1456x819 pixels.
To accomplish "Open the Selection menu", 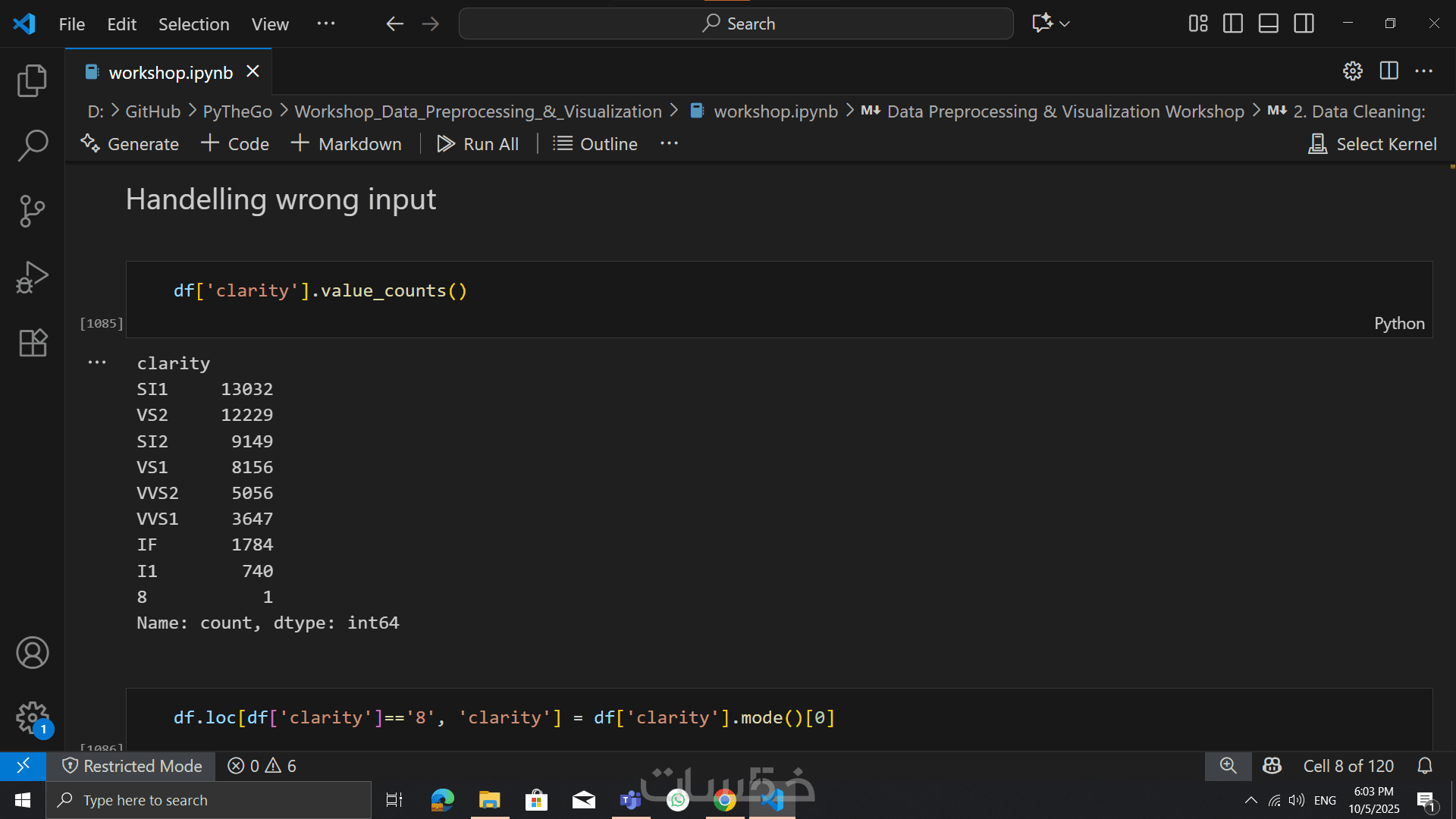I will tap(193, 24).
